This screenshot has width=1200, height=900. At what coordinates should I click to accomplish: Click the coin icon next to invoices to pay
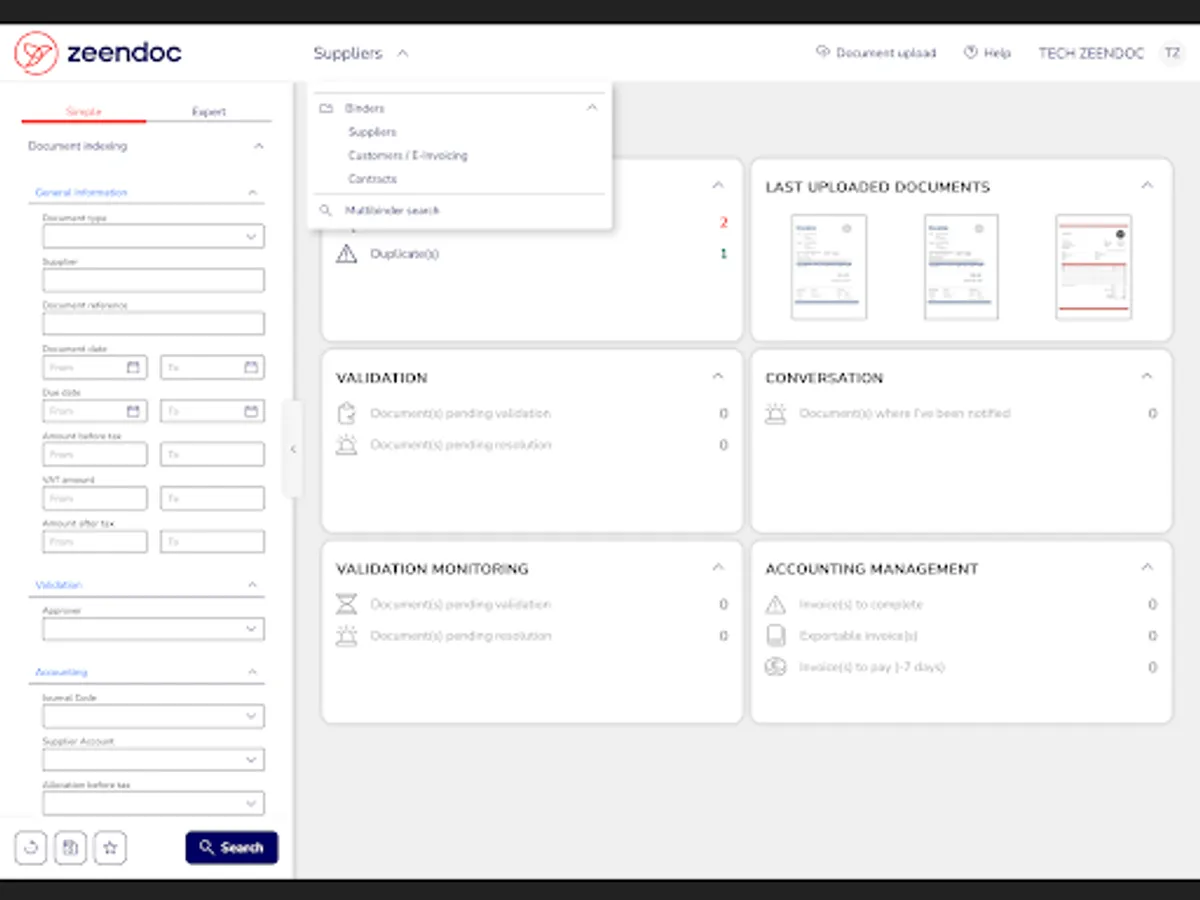pos(775,667)
